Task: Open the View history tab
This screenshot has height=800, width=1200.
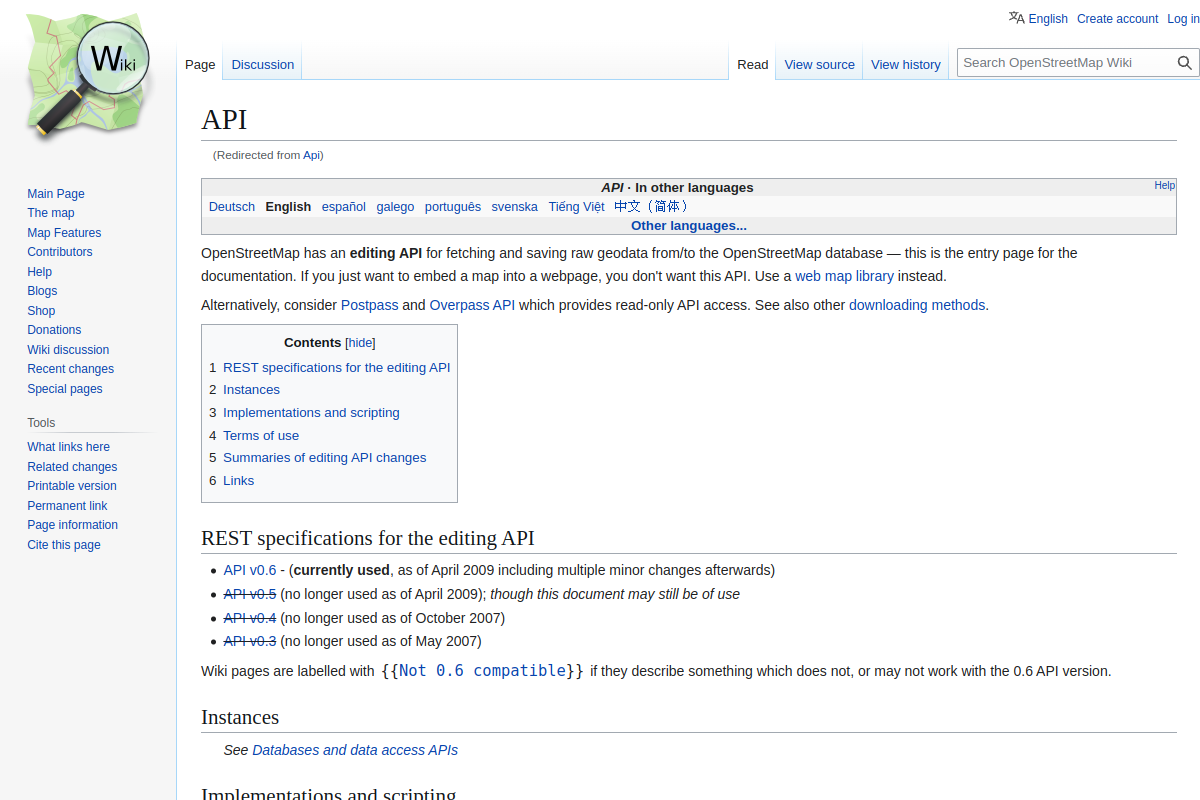Action: [x=906, y=64]
